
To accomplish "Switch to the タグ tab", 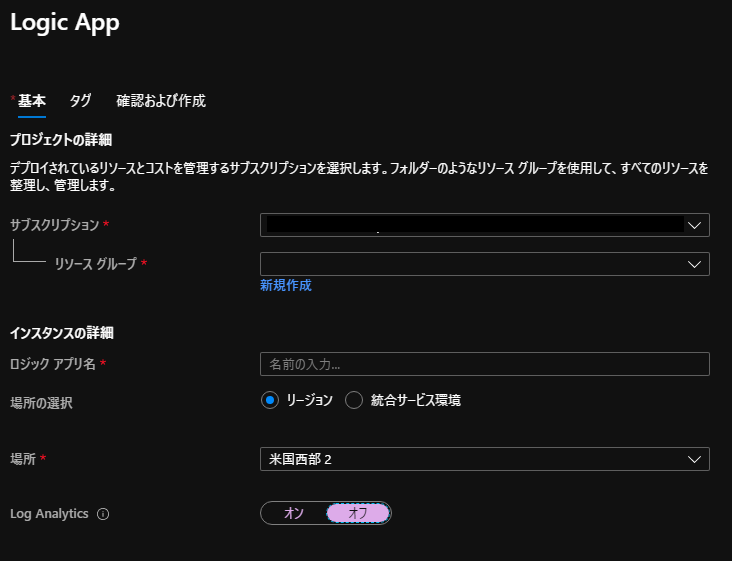I will pyautogui.click(x=80, y=101).
